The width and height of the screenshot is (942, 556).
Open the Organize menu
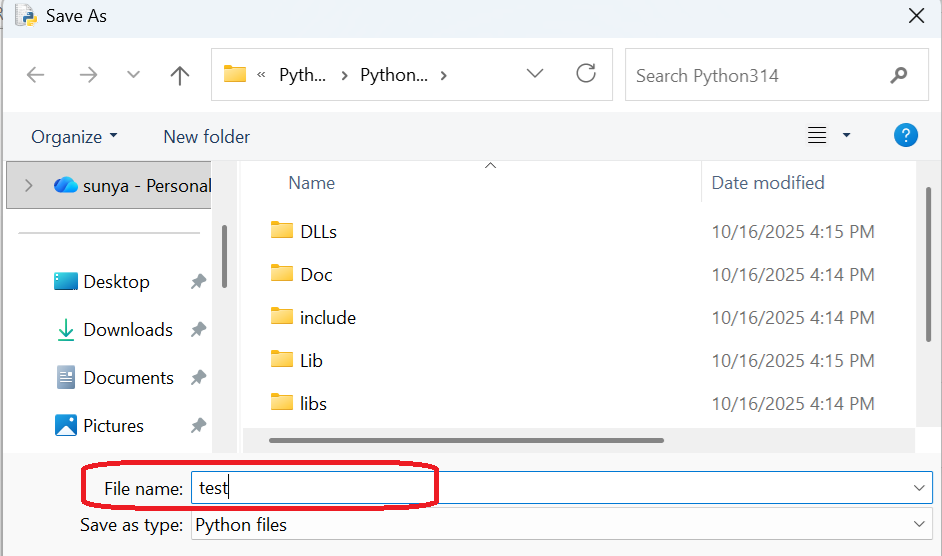point(74,137)
